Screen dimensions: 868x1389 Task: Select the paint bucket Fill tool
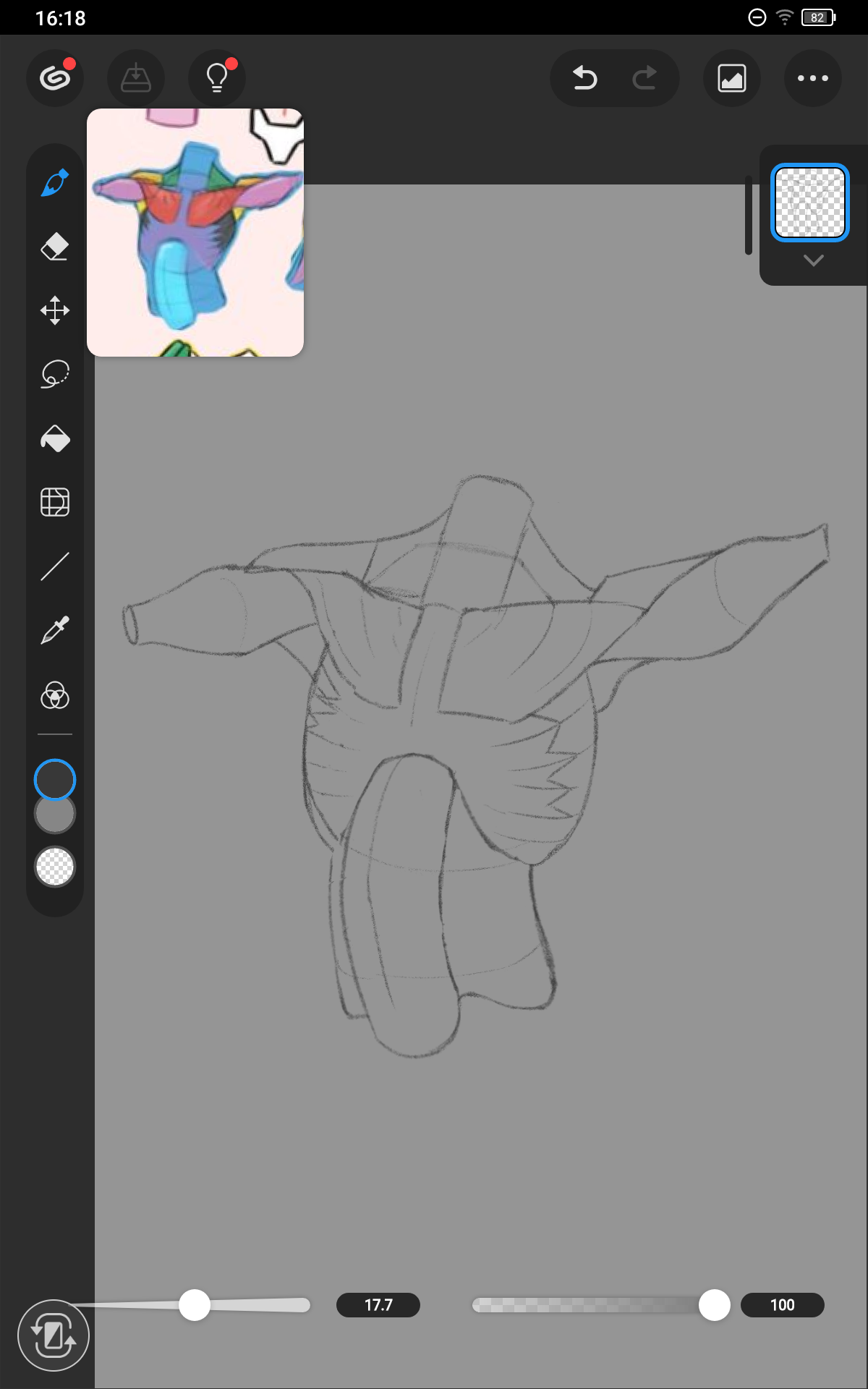click(x=55, y=438)
